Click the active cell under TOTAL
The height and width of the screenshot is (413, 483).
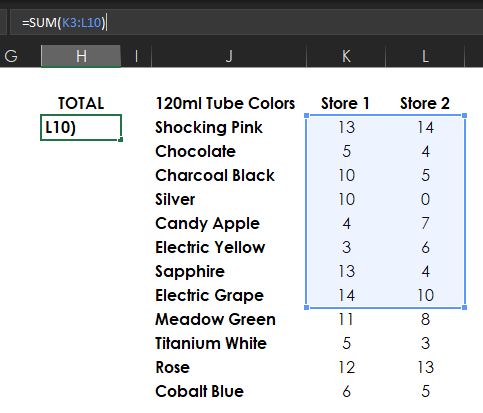[81, 127]
